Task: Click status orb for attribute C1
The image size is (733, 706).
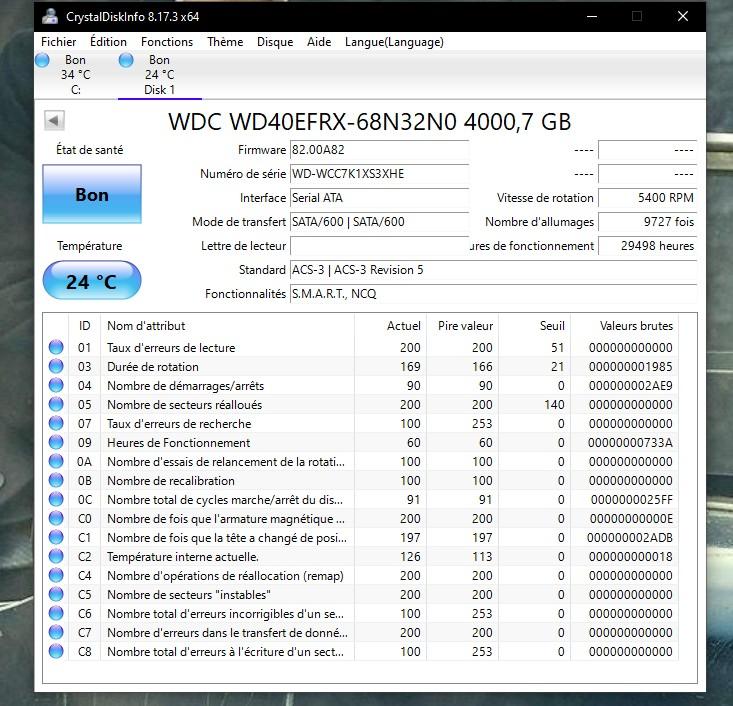Action: [56, 537]
